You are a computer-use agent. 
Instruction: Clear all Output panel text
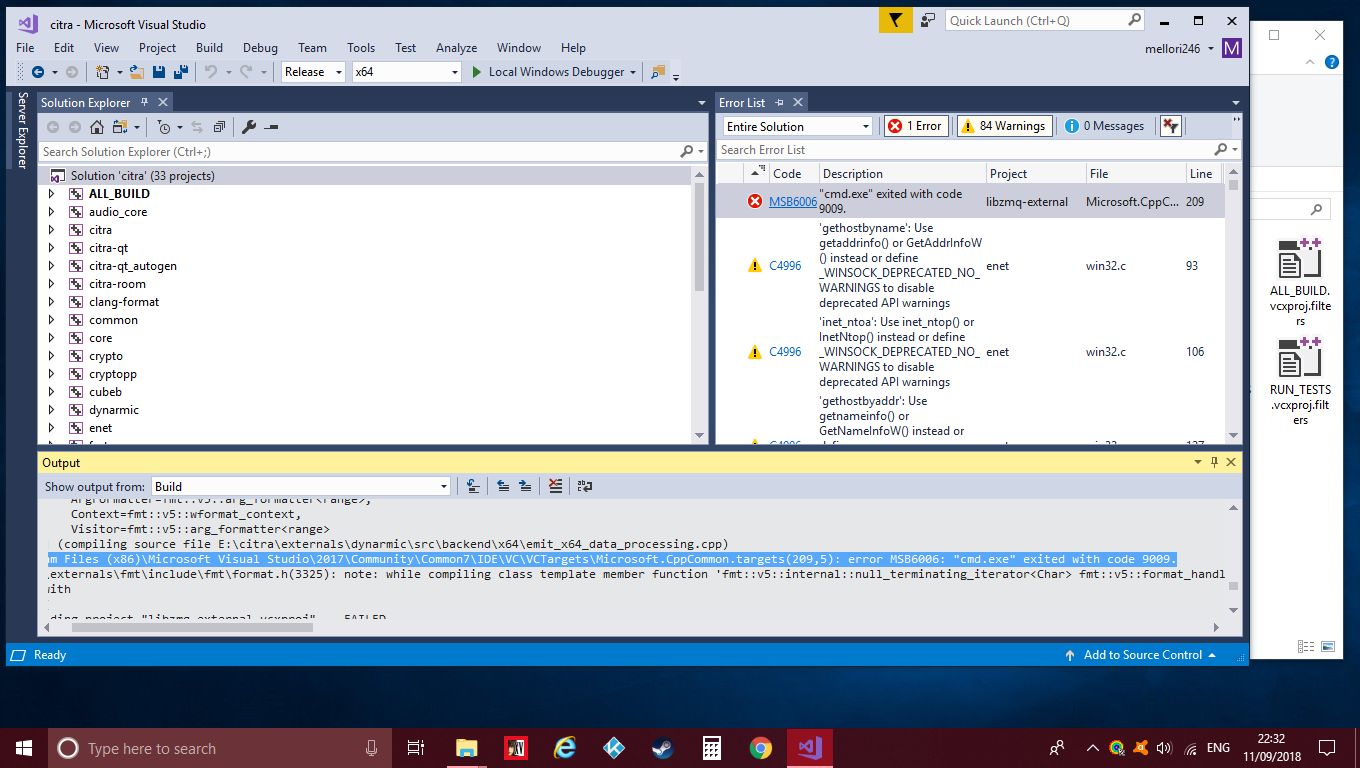click(x=555, y=486)
